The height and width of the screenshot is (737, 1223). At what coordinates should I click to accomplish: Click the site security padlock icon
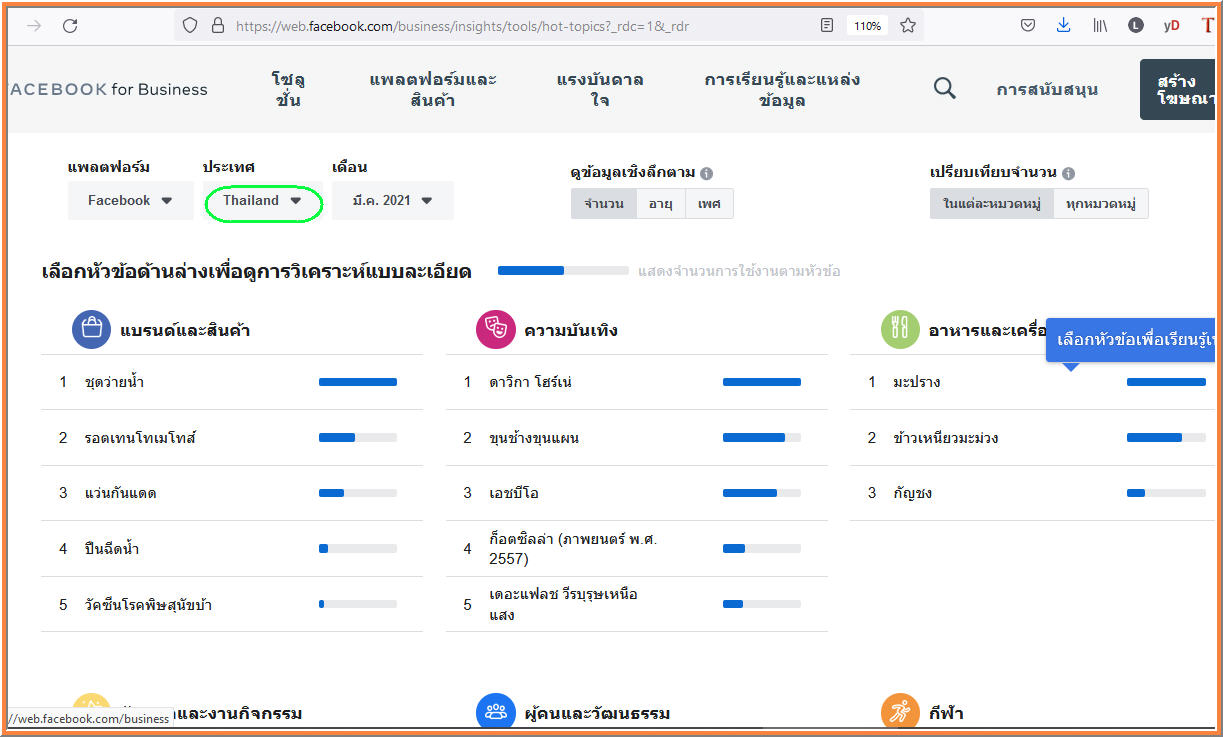(x=217, y=26)
